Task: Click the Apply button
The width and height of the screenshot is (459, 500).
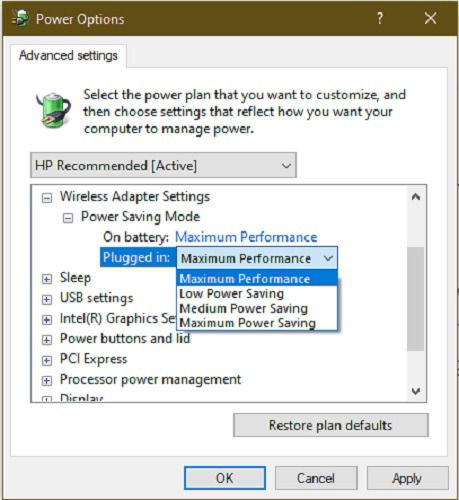Action: coord(407,478)
